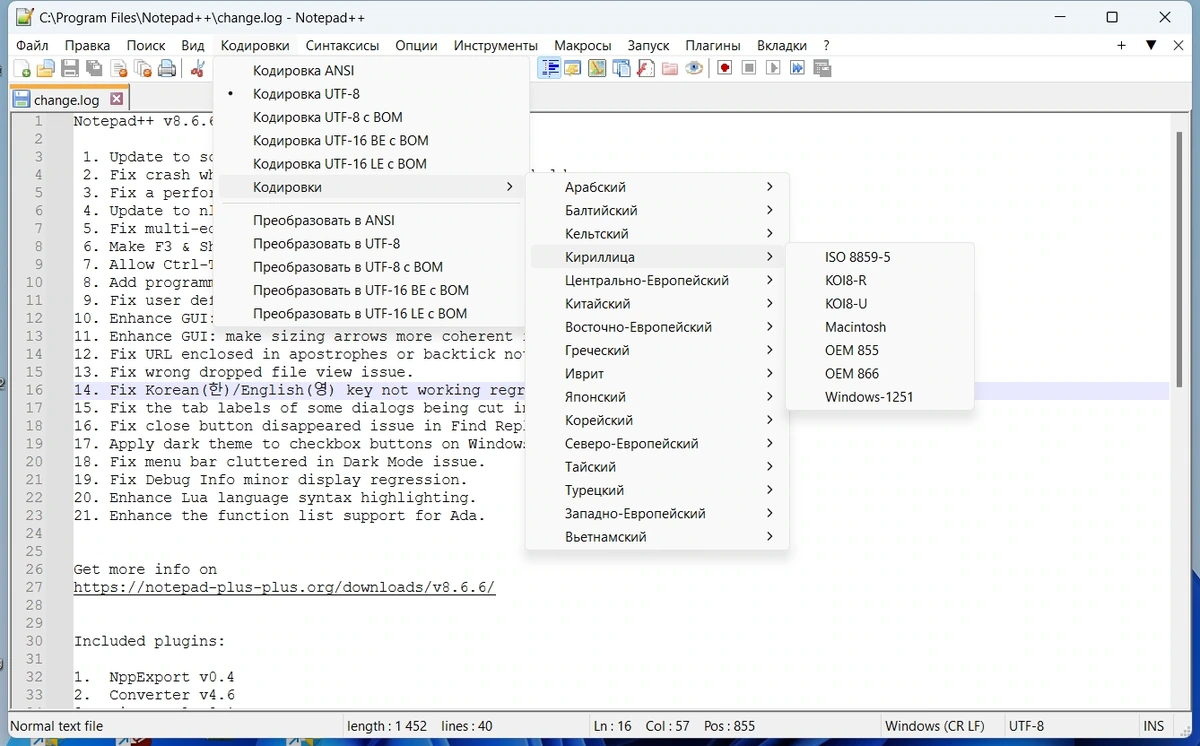Screen dimensions: 1200x746
Task: Choose Преобразовать в UTF-8 с BOM
Action: (x=371, y=267)
